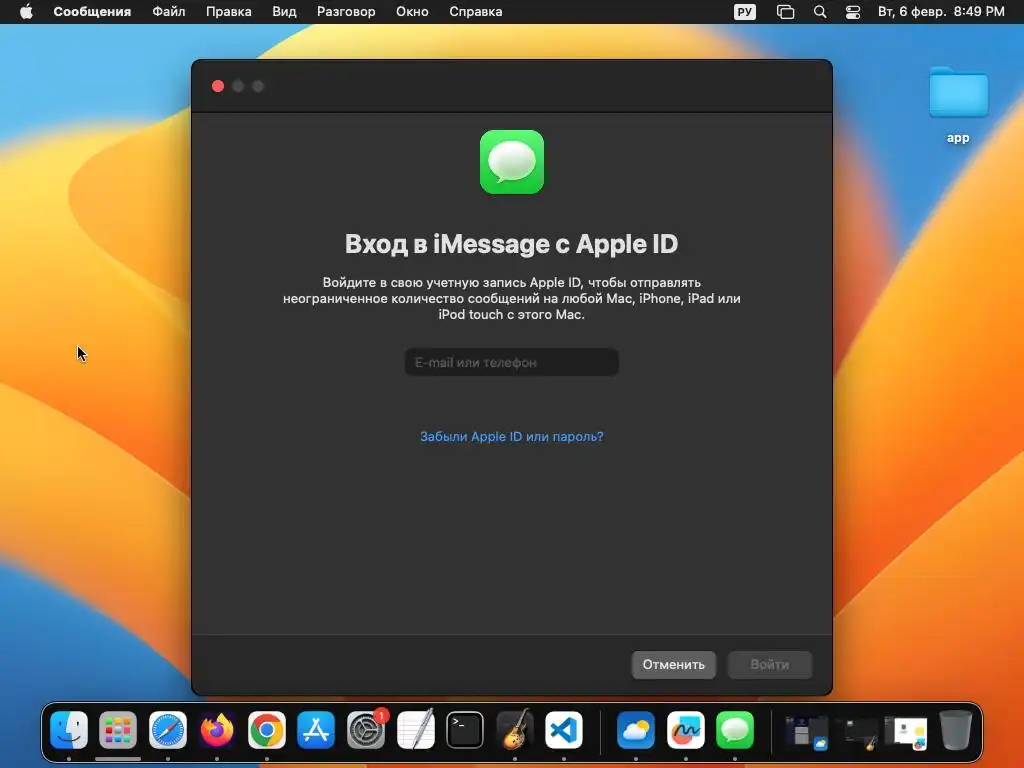The width and height of the screenshot is (1024, 768).
Task: Click the Messages icon in the dock
Action: tap(735, 729)
